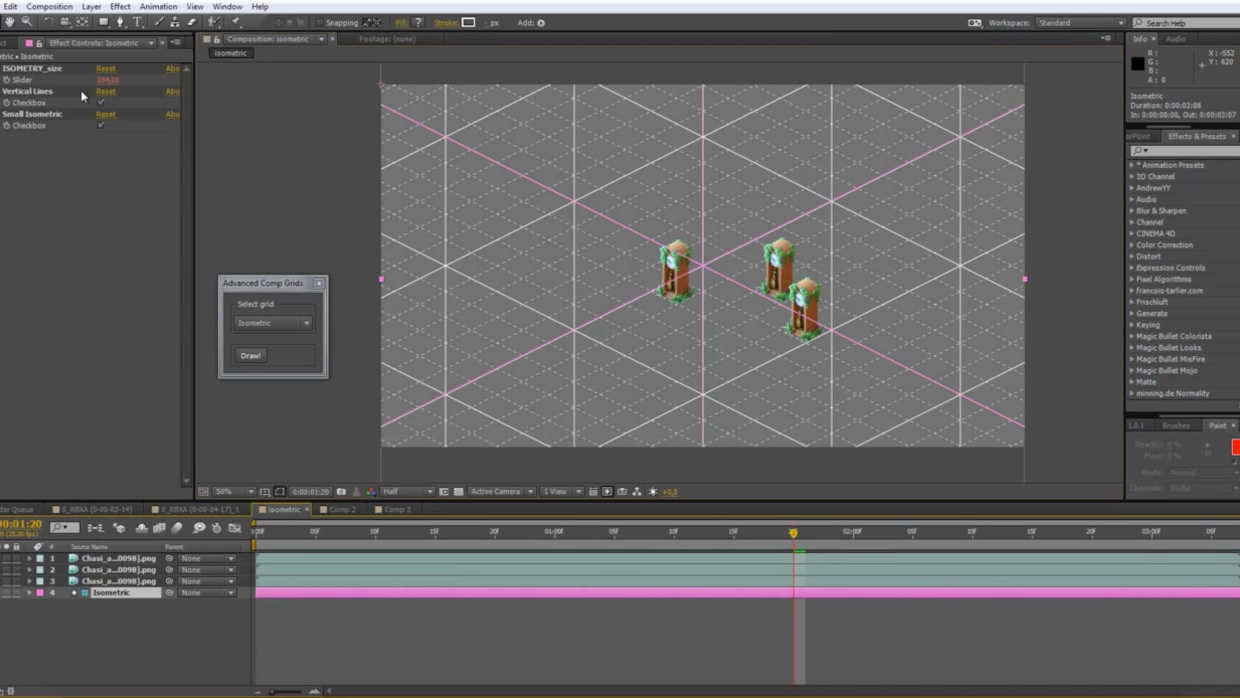Click the Reset Exposure icon
Screen dimensions: 1240x698
pos(653,492)
